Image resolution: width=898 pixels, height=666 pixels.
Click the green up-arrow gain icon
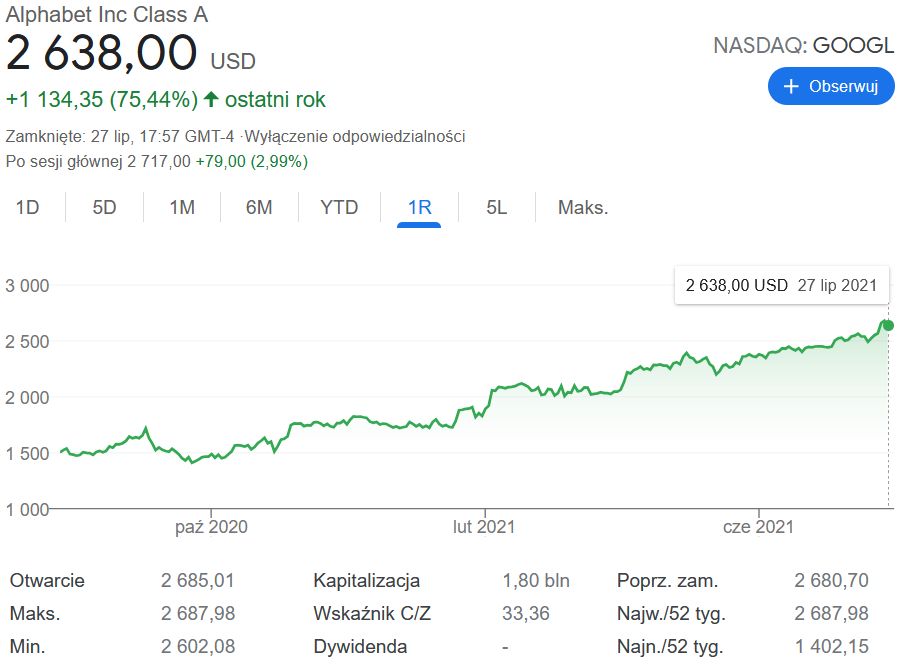tap(211, 100)
